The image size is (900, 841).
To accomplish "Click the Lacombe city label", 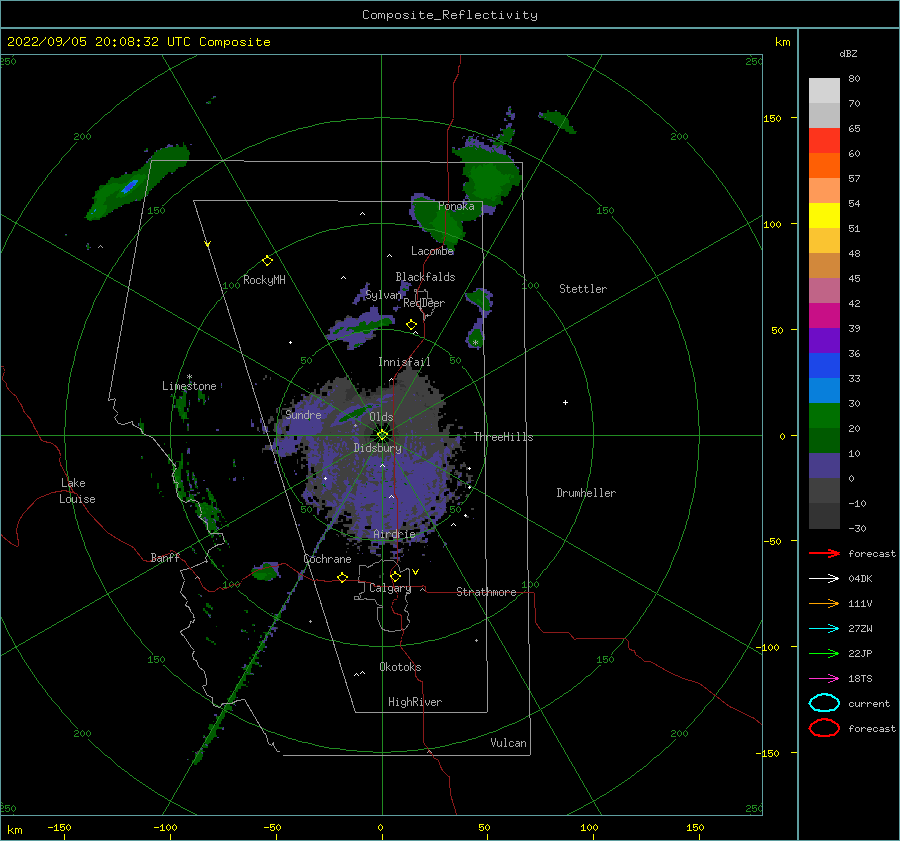I will 432,251.
